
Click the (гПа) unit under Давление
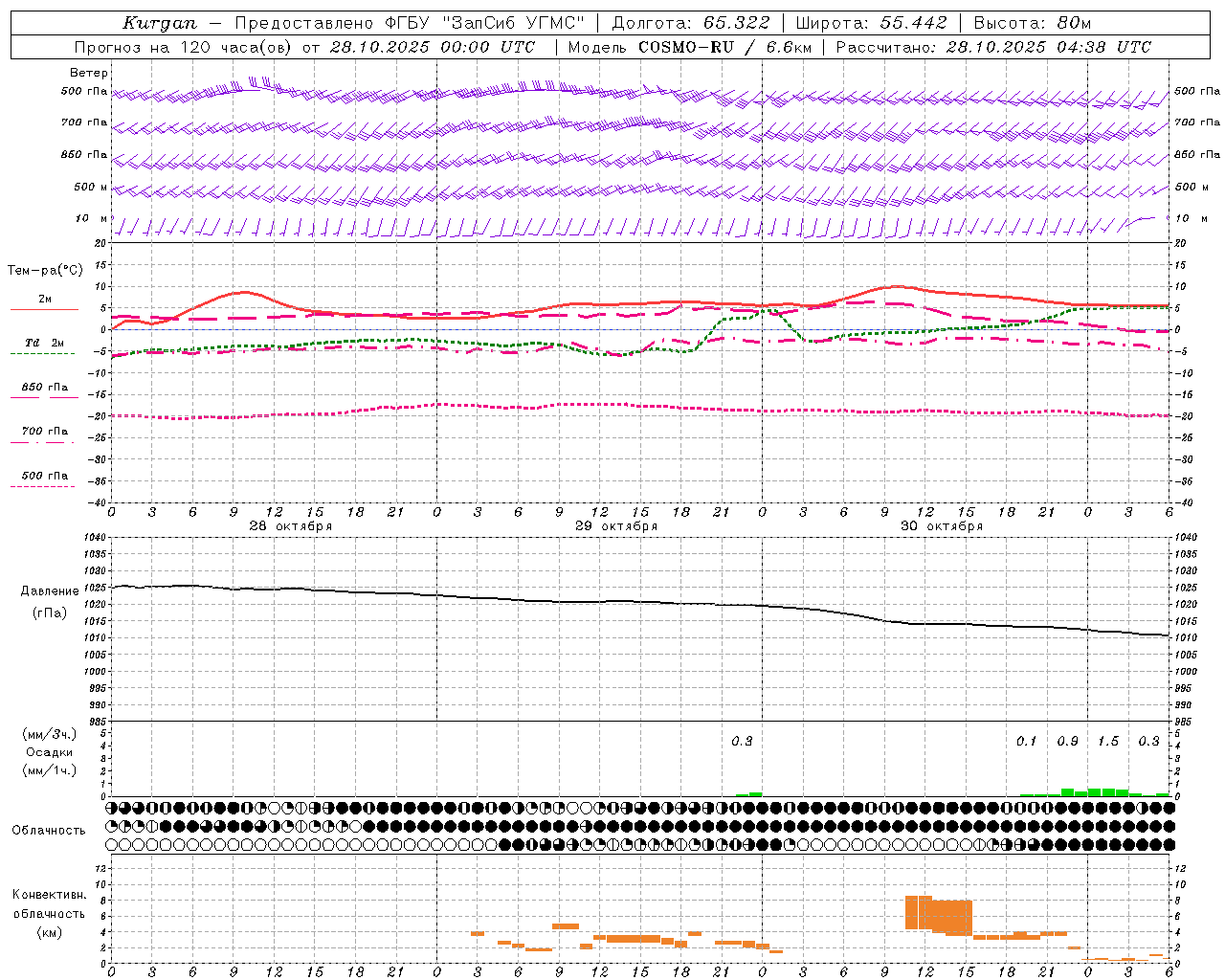tap(50, 613)
